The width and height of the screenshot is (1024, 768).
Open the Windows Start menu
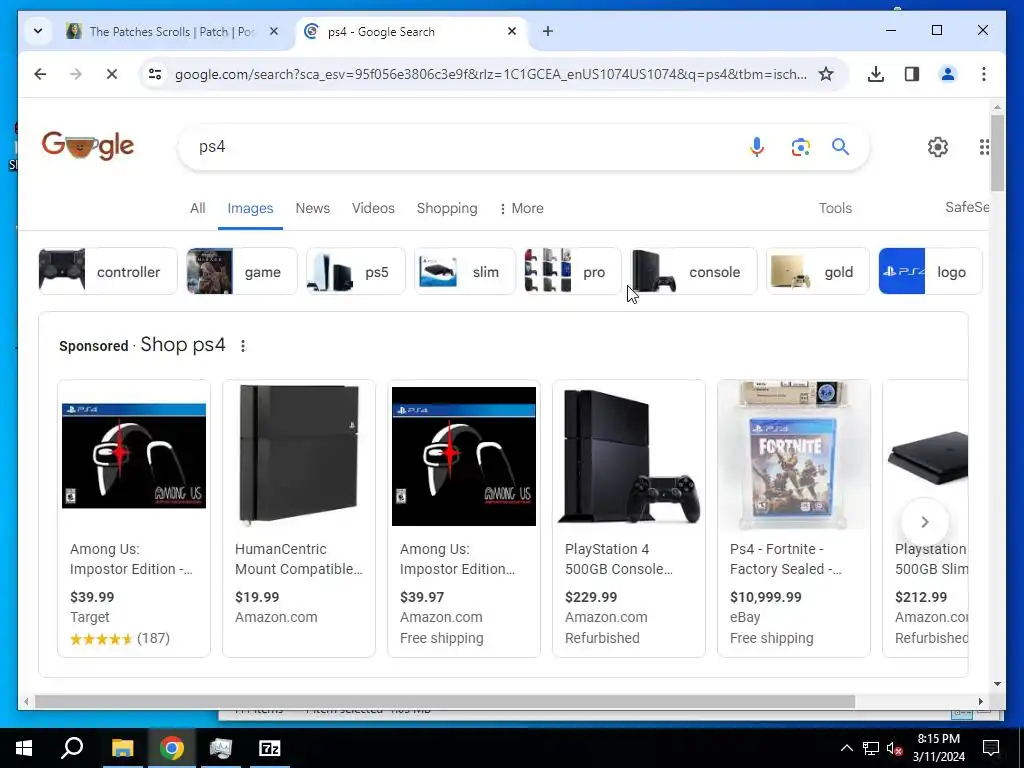pos(24,748)
